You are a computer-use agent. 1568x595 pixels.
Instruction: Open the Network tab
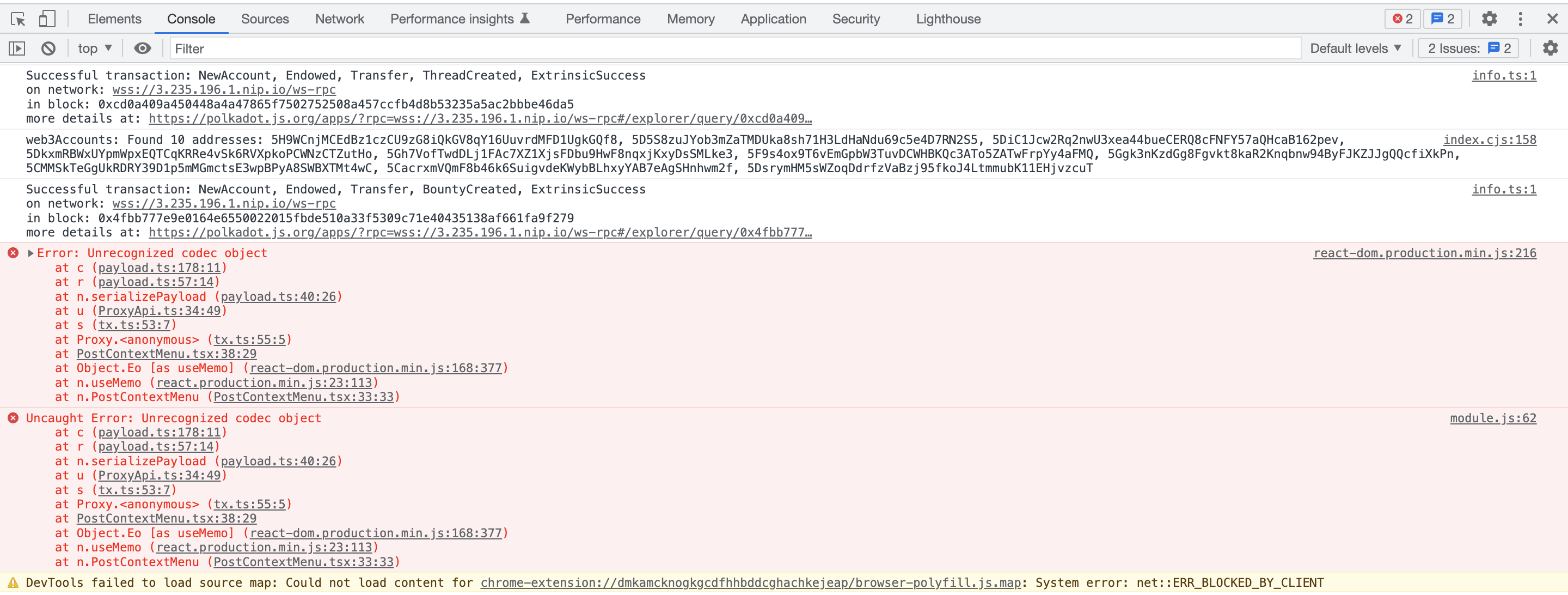point(340,19)
